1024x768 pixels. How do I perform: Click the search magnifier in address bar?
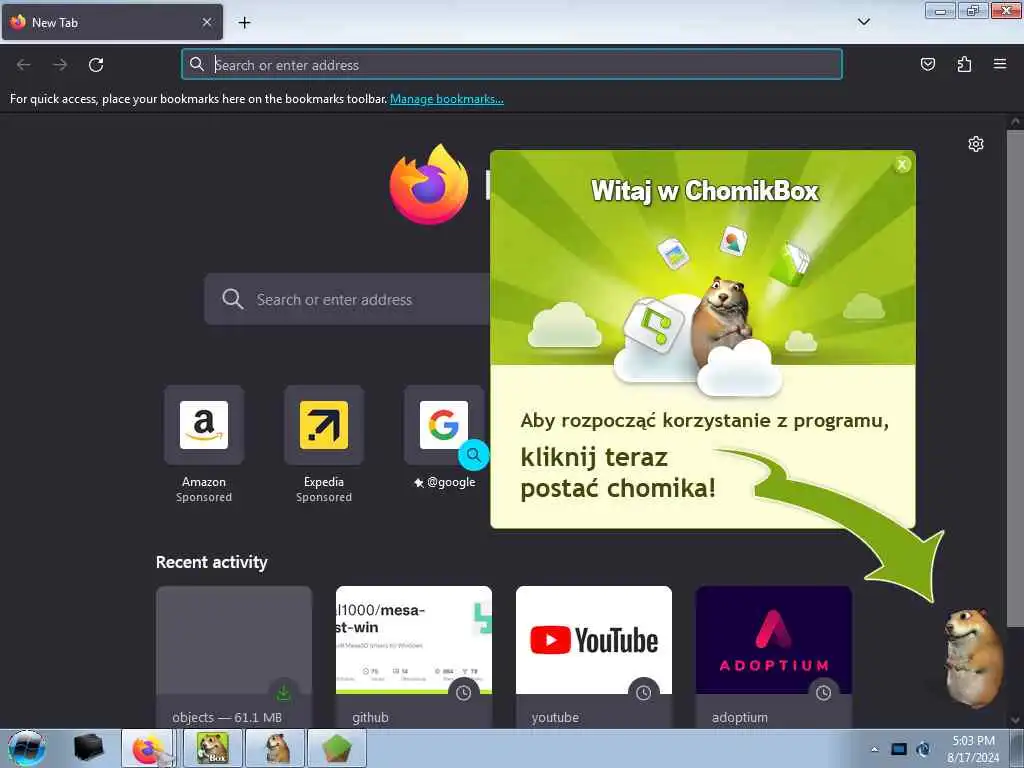(x=197, y=64)
